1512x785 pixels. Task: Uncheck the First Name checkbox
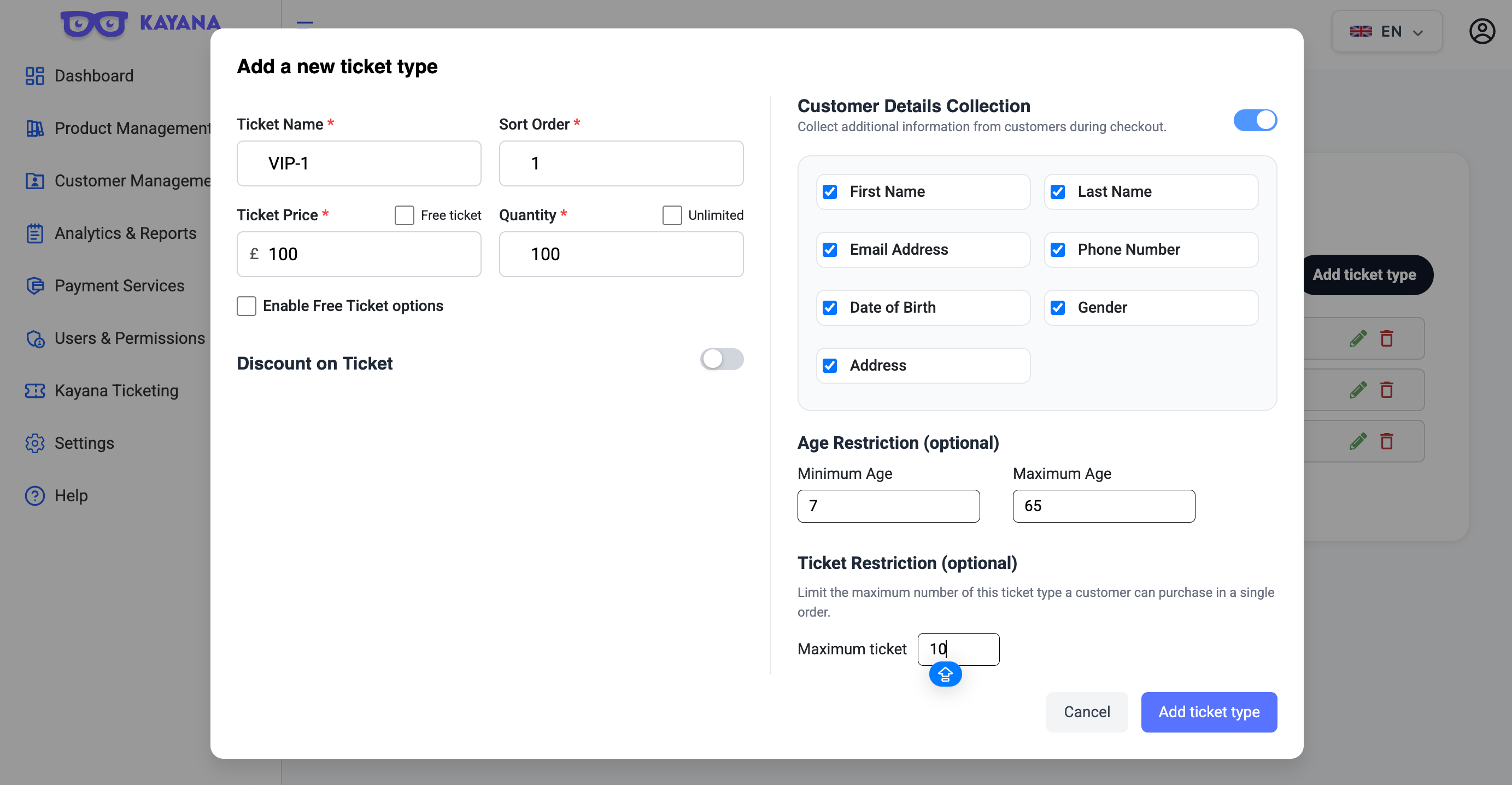[830, 191]
